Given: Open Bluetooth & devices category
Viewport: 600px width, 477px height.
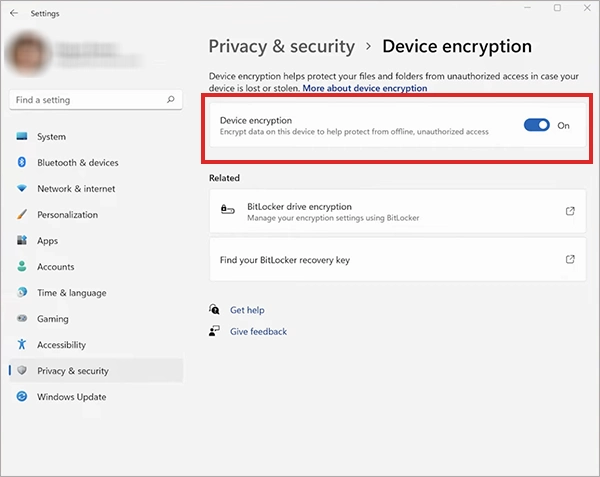Looking at the screenshot, I should (96, 163).
